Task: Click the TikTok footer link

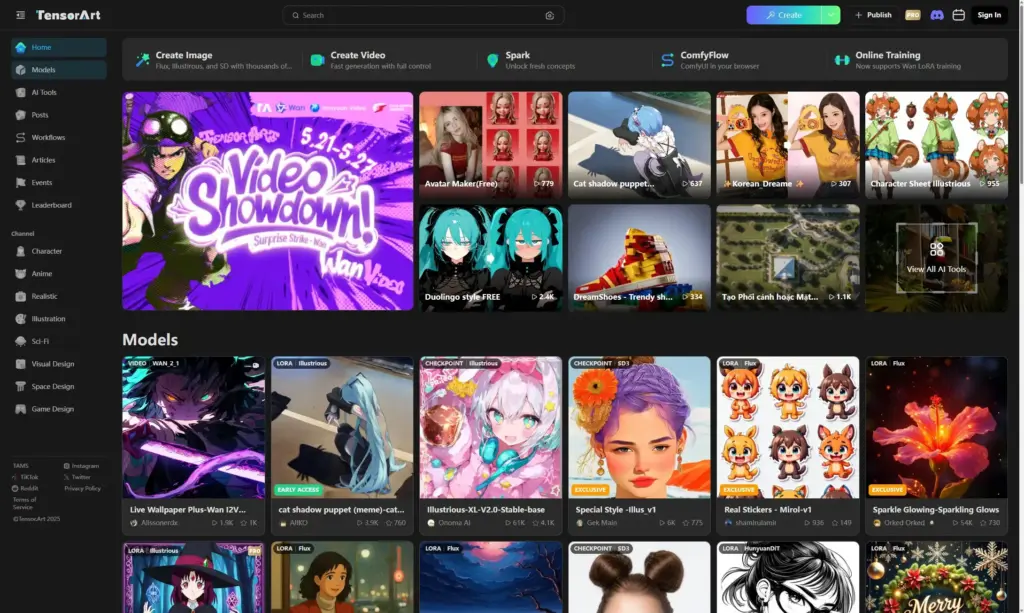Action: pyautogui.click(x=25, y=477)
